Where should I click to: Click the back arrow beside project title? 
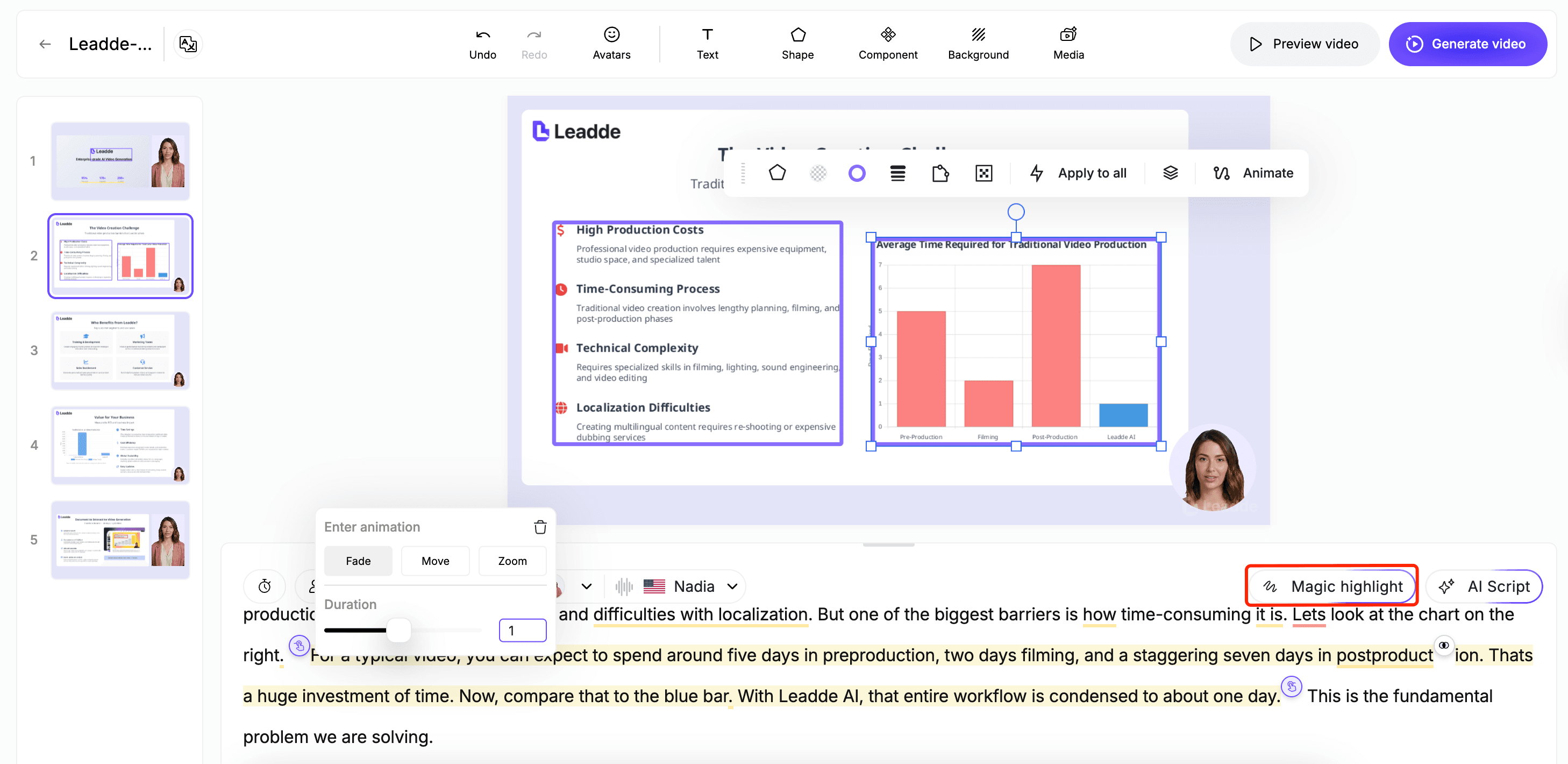point(45,44)
